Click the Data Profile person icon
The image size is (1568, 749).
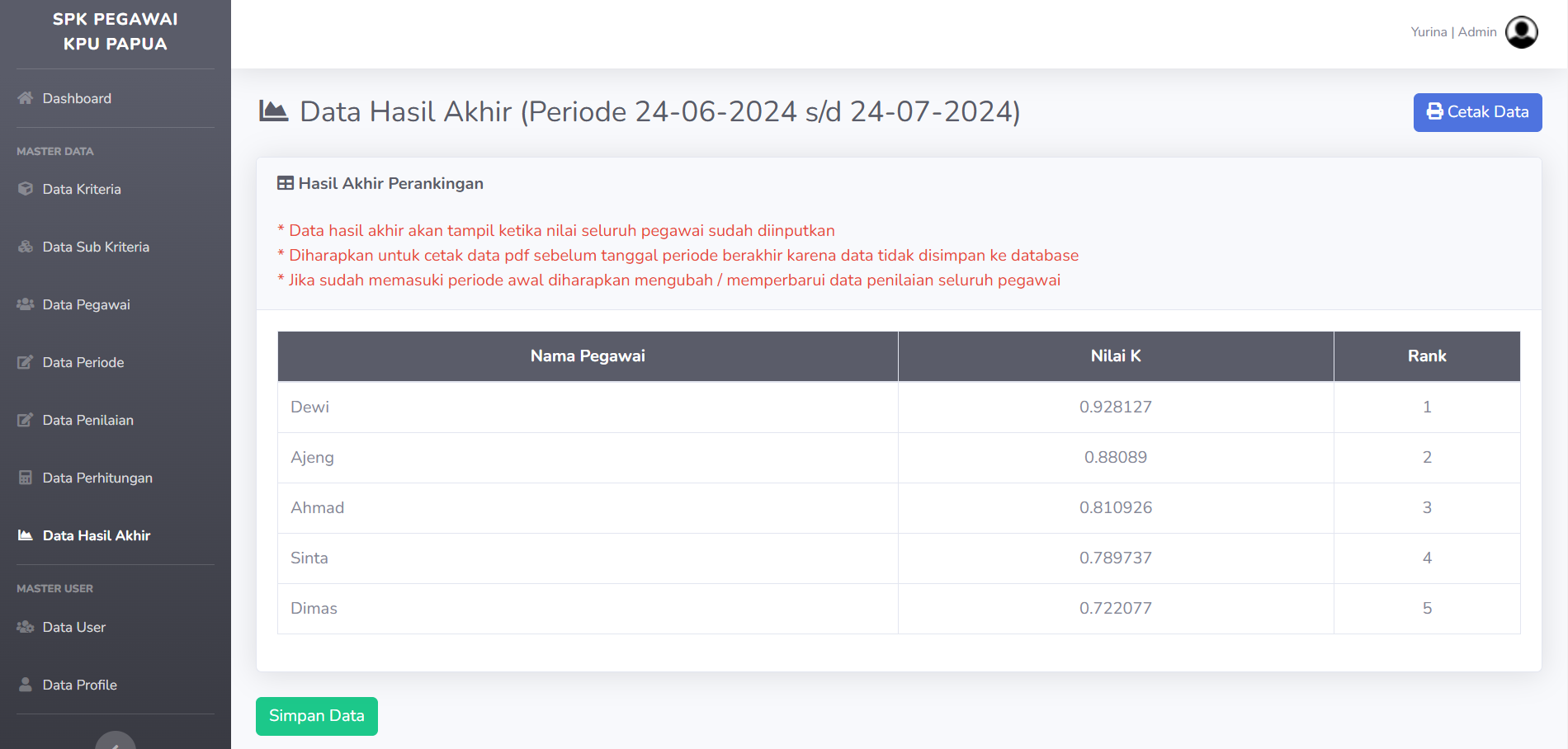(x=26, y=685)
